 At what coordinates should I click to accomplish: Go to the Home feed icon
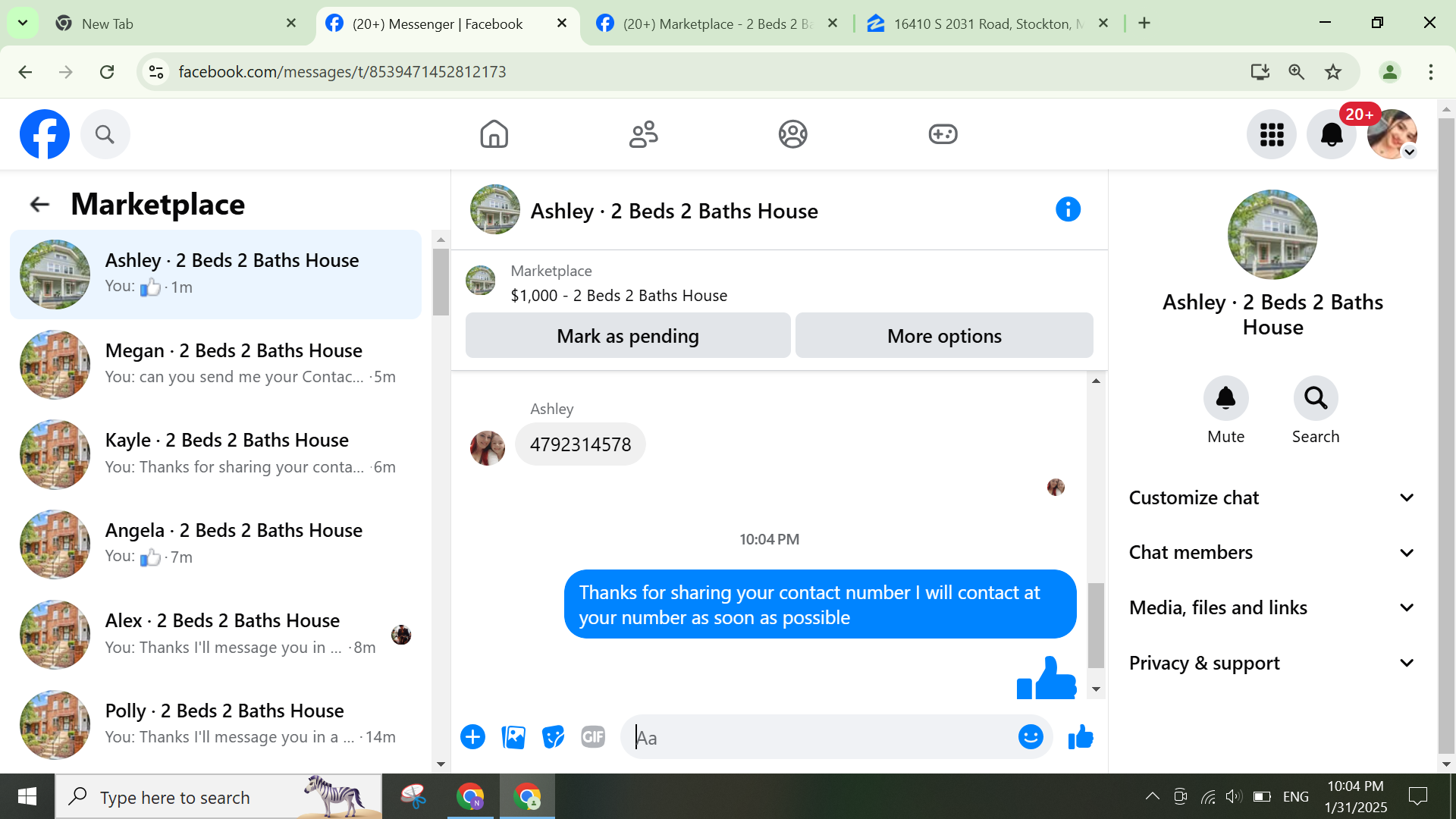pyautogui.click(x=494, y=134)
